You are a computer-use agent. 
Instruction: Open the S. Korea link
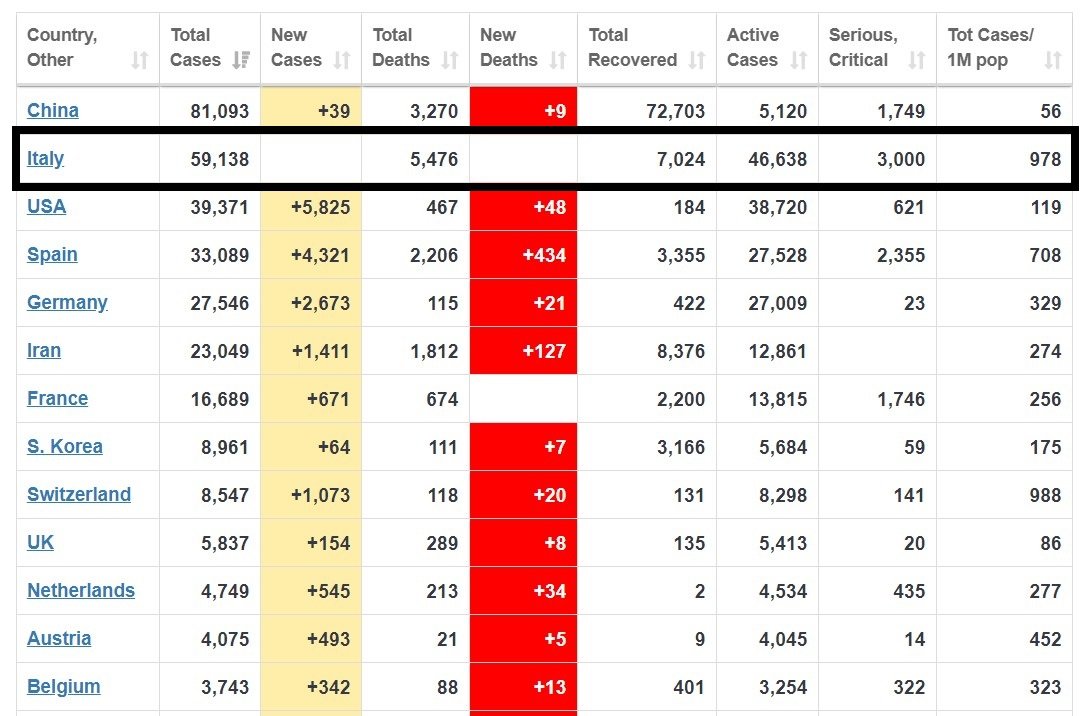pos(65,447)
